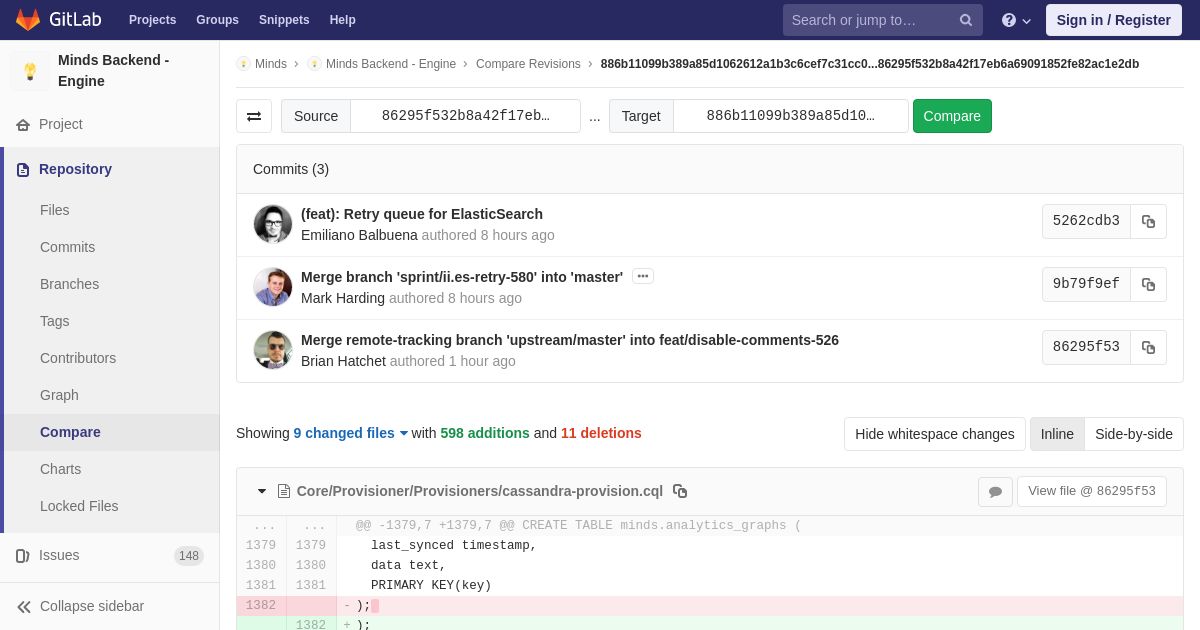
Task: Switch diff view to Side-by-side
Action: [x=1134, y=434]
